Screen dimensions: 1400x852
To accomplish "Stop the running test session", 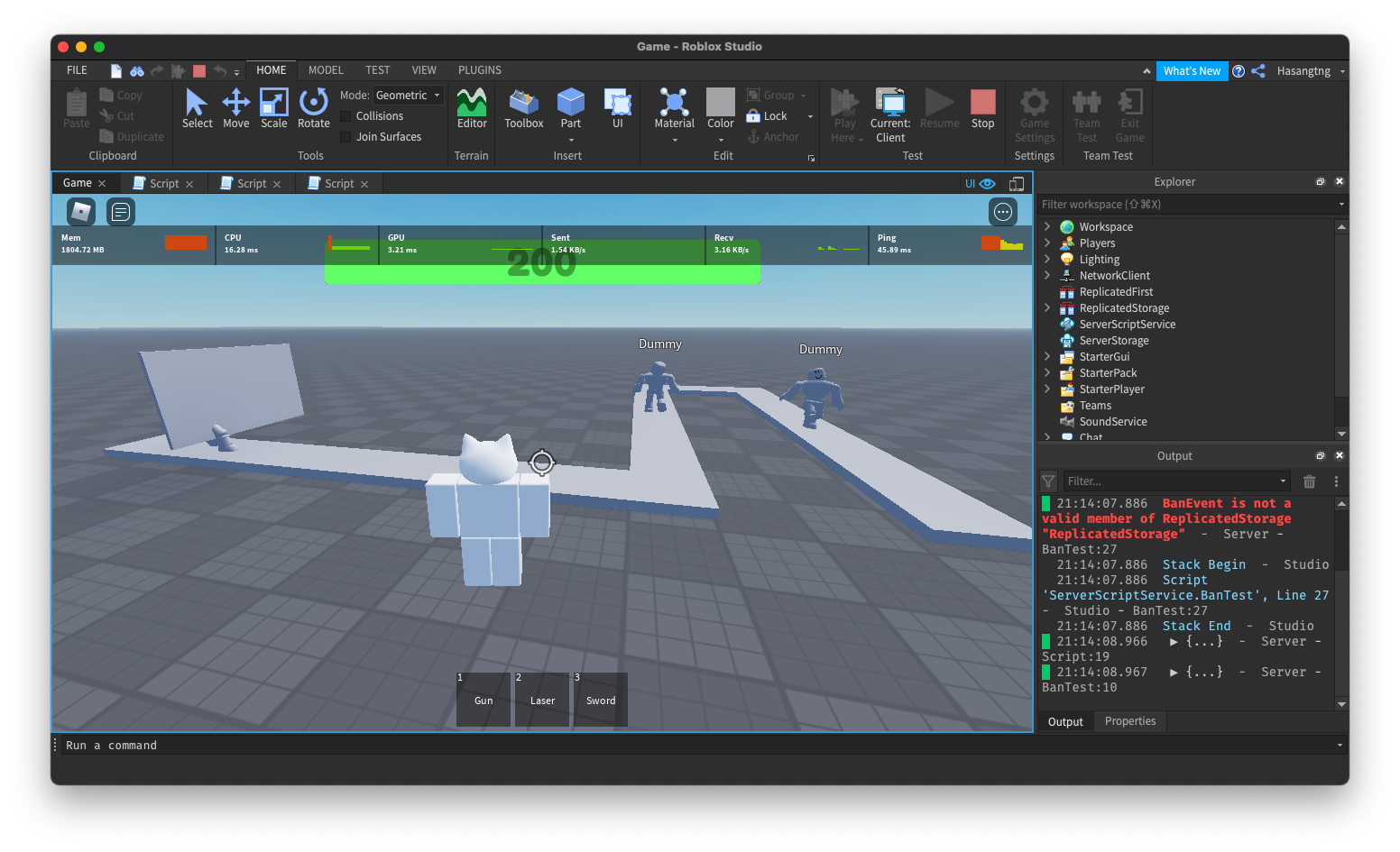I will click(x=982, y=109).
